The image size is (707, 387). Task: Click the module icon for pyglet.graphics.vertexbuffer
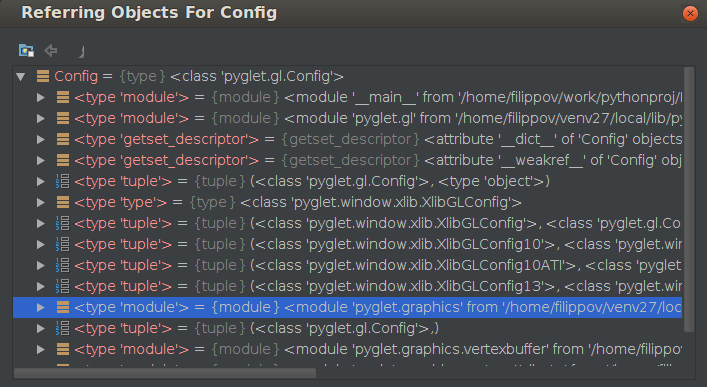tap(63, 349)
